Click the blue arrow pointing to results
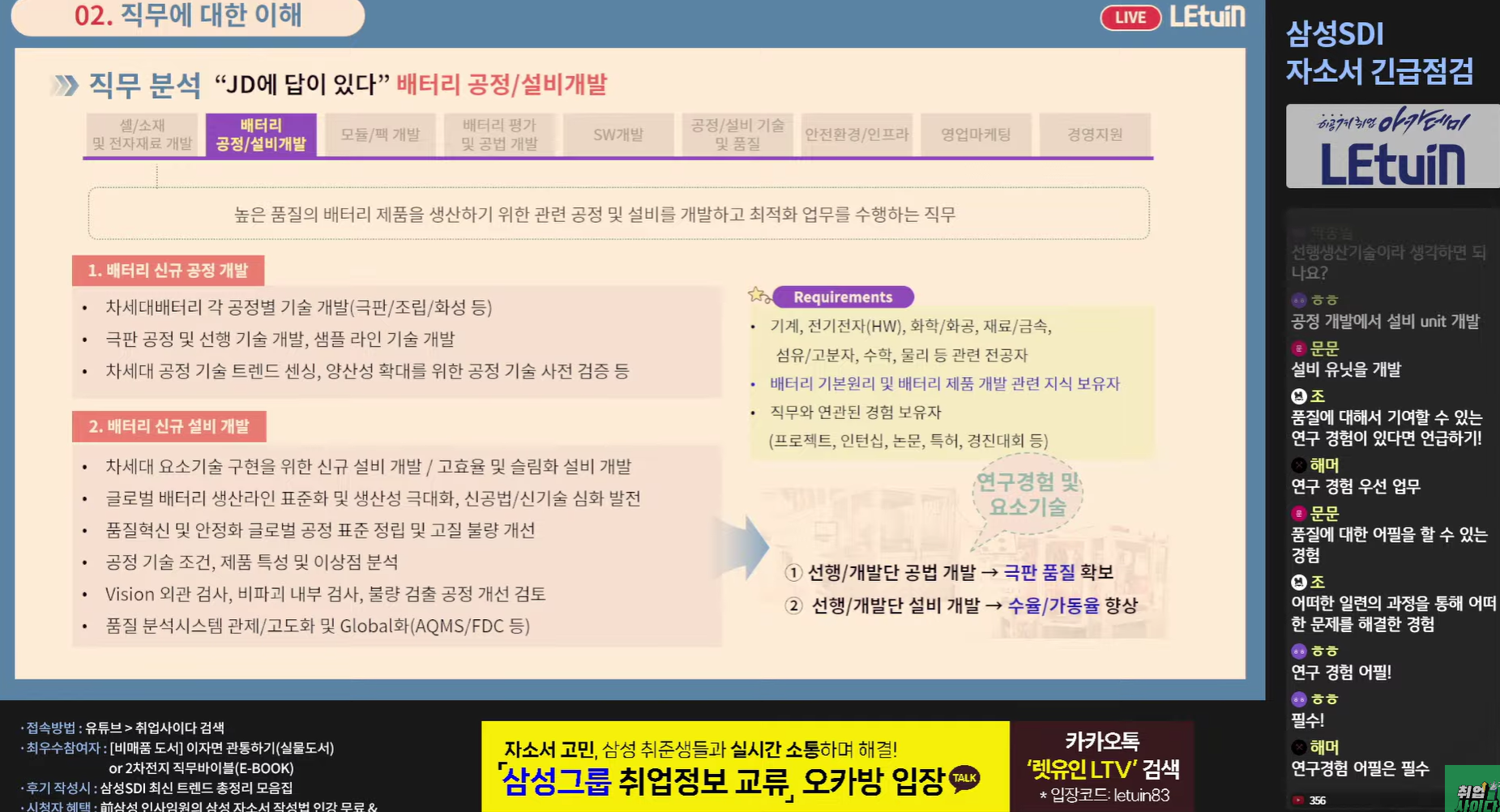The height and width of the screenshot is (812, 1500). coord(743,547)
